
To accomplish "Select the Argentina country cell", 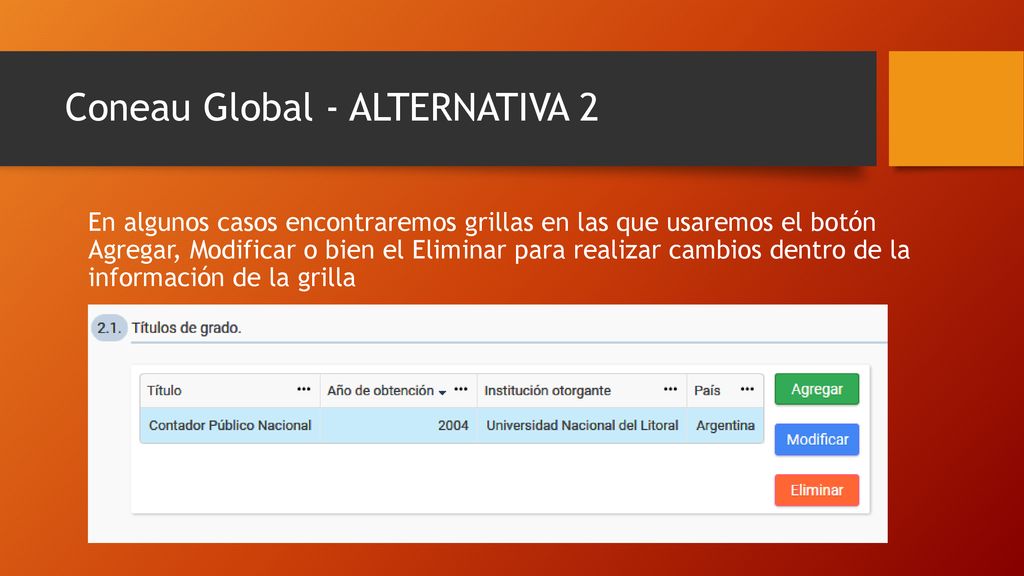I will tap(725, 425).
